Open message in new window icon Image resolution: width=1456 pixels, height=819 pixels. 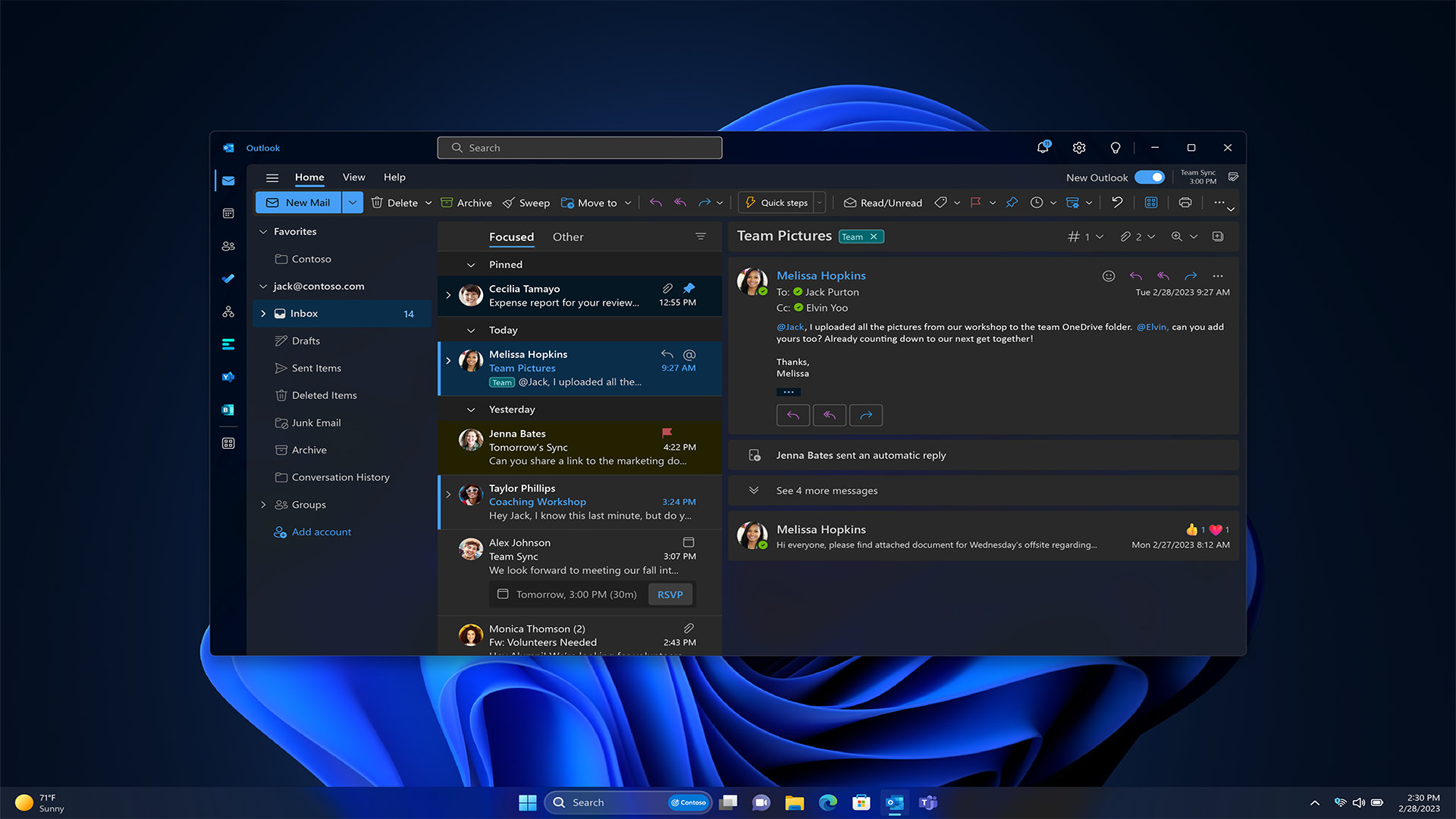pyautogui.click(x=1218, y=237)
